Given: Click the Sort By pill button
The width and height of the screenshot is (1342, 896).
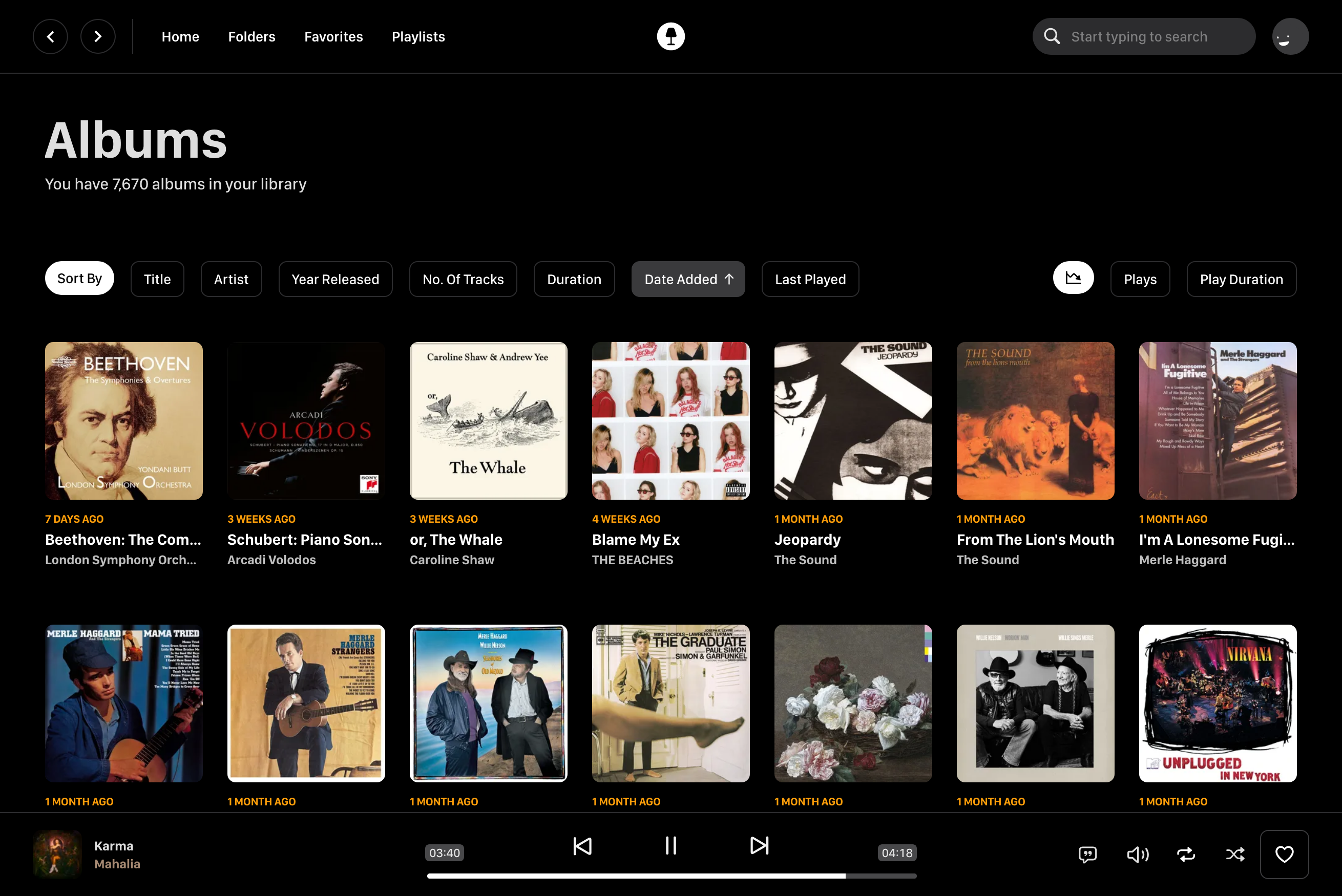Looking at the screenshot, I should (x=79, y=279).
